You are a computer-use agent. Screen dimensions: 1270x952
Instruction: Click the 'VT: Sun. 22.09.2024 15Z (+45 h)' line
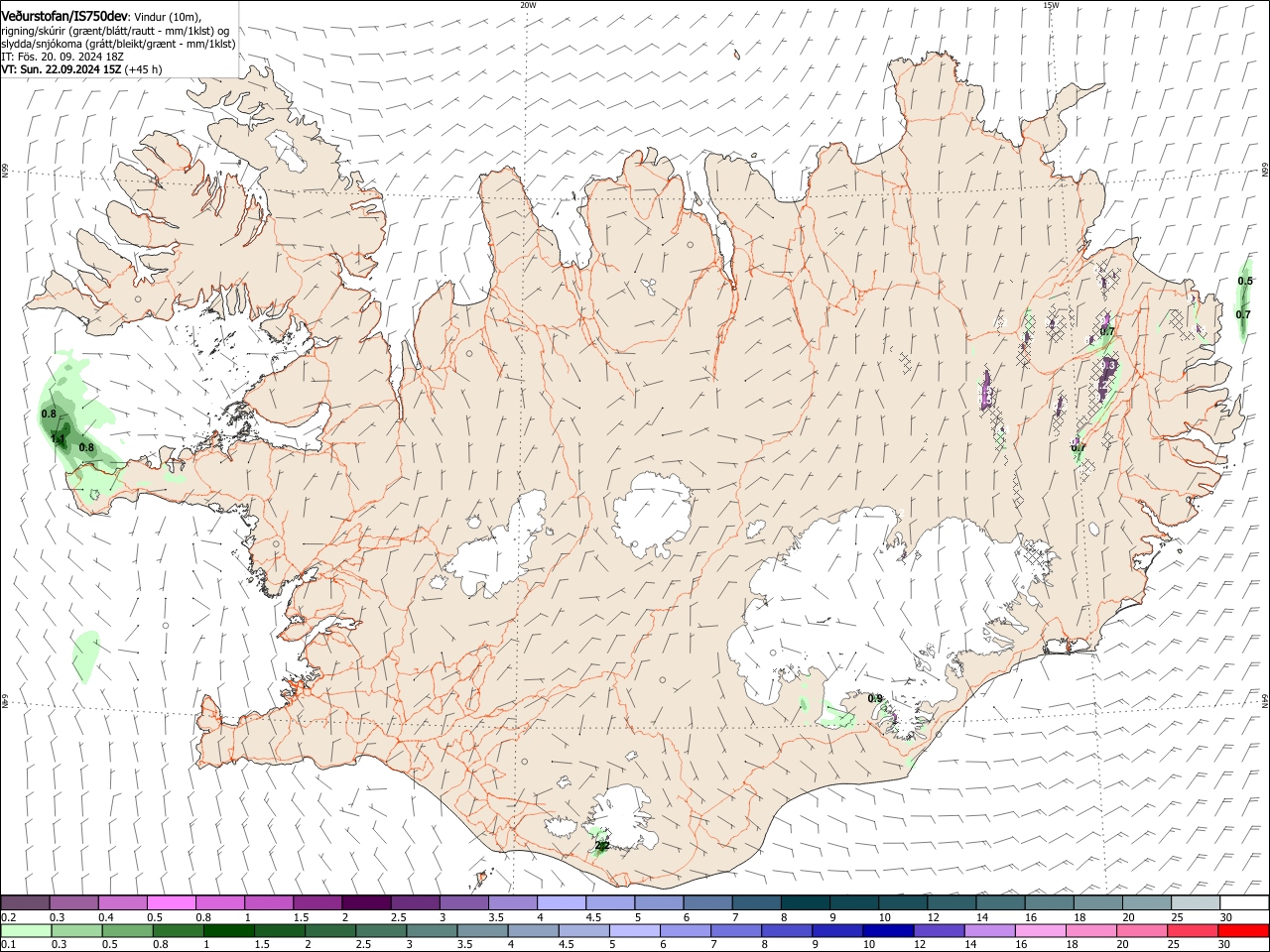81,69
